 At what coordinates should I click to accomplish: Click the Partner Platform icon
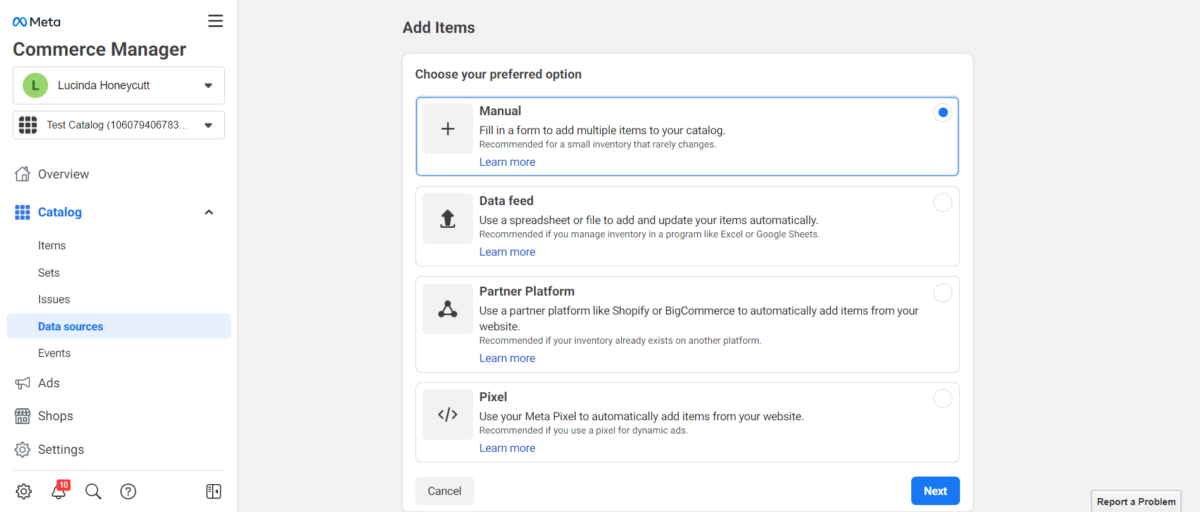click(447, 309)
